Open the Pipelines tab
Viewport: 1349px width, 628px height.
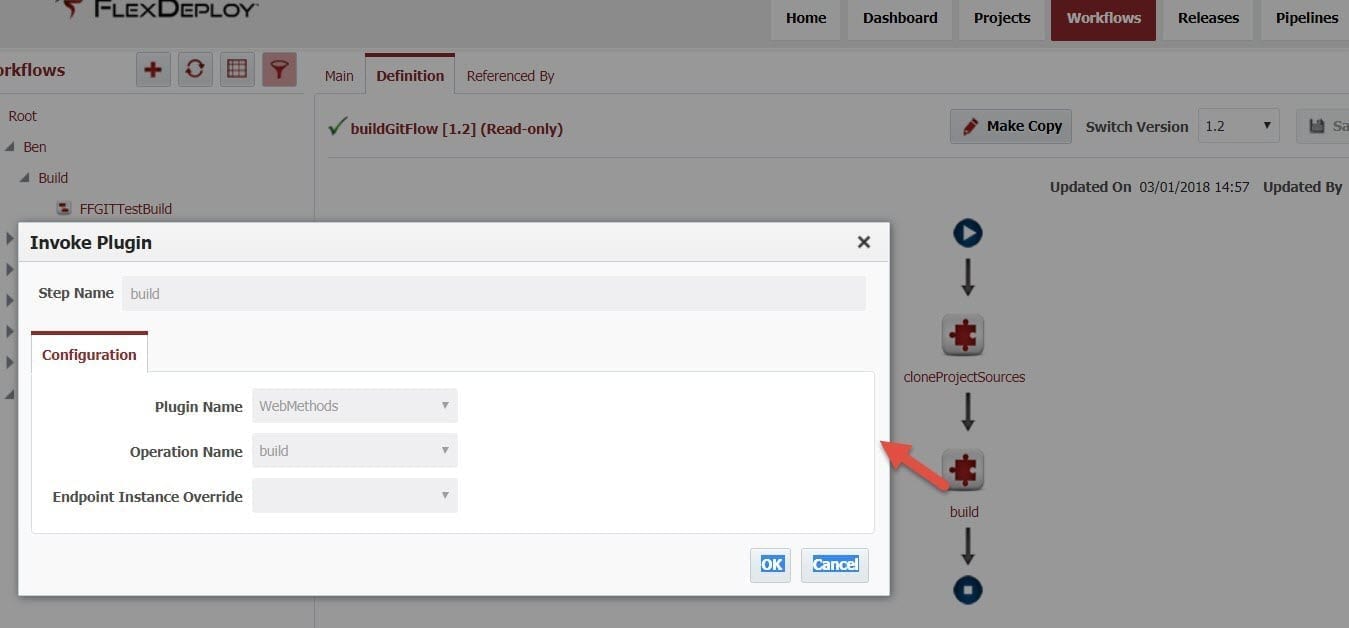coord(1306,19)
